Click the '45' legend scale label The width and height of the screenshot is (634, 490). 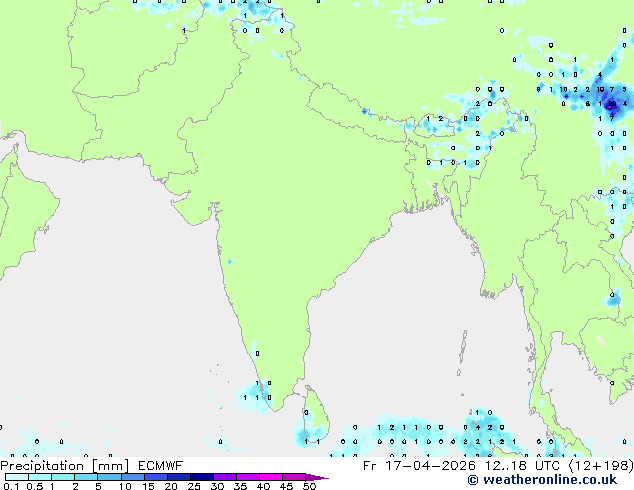286,486
